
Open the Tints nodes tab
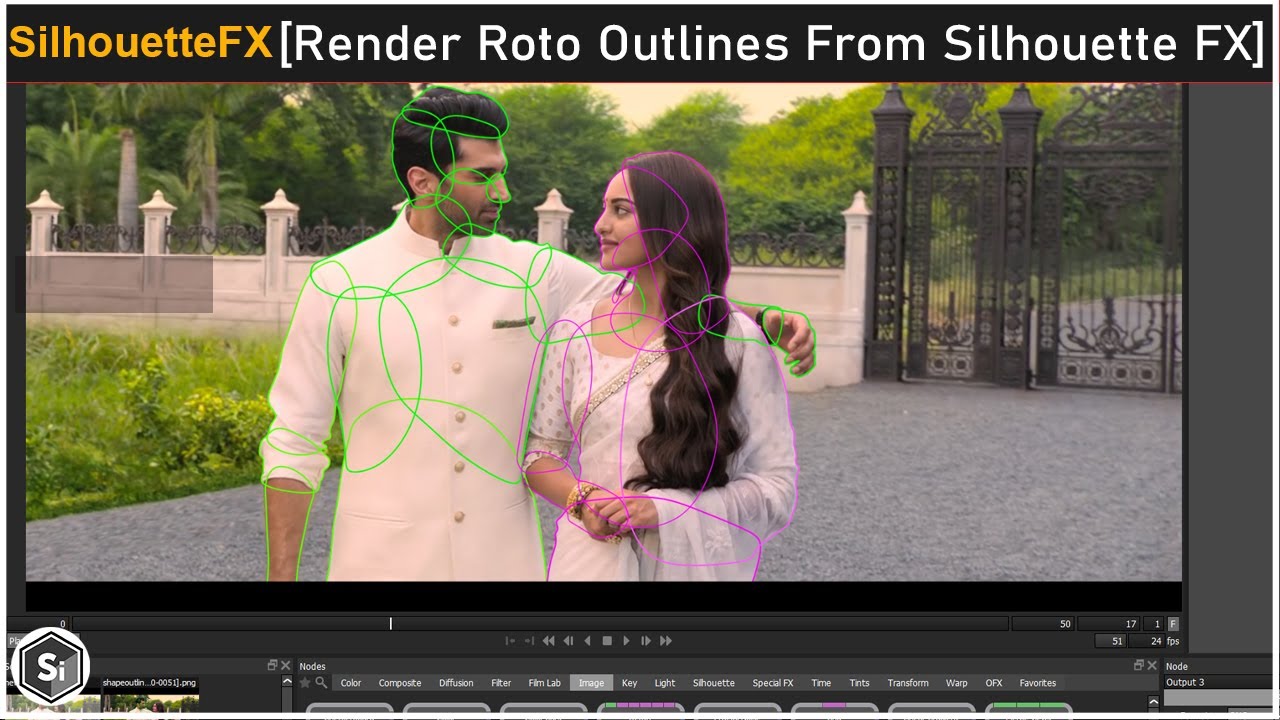point(859,683)
